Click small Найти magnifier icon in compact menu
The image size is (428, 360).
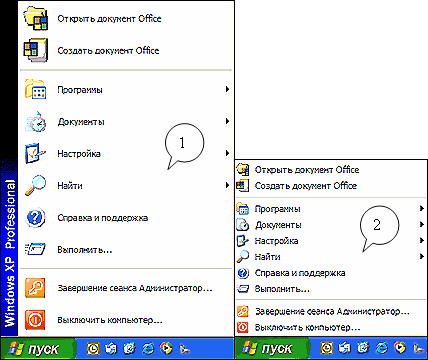tap(243, 257)
